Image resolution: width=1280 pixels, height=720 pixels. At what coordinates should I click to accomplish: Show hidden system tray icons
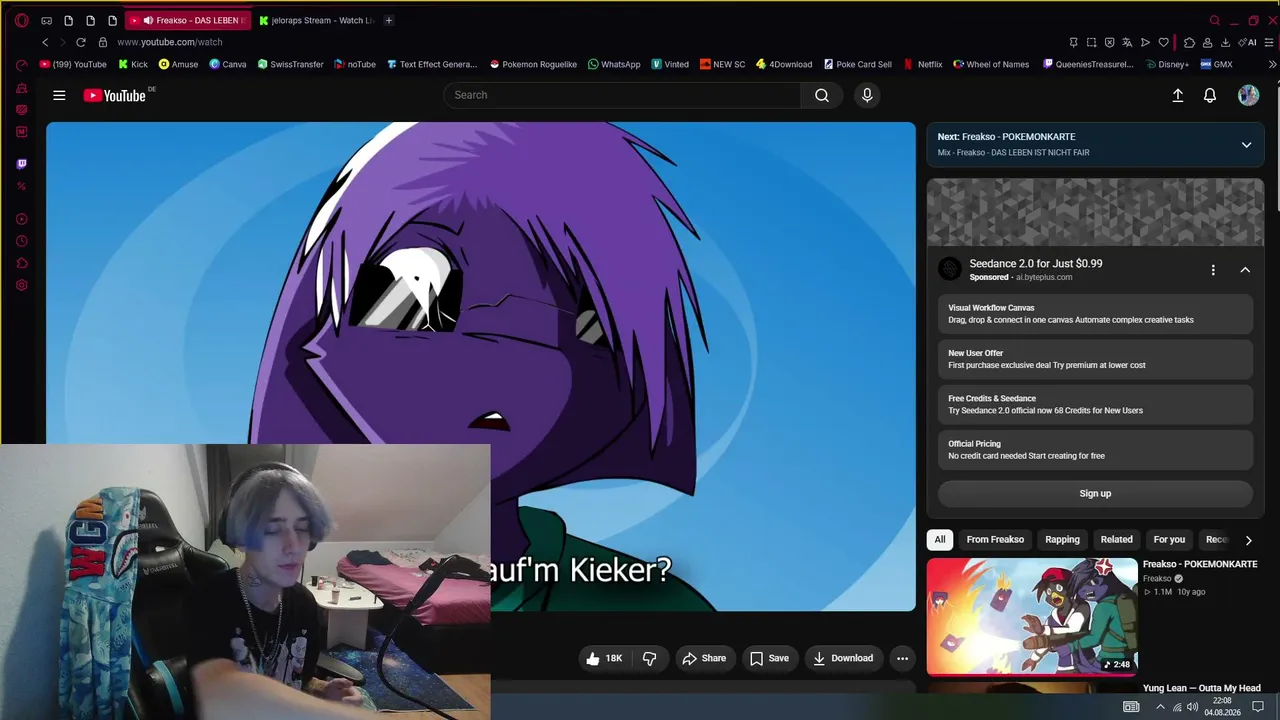(1160, 707)
